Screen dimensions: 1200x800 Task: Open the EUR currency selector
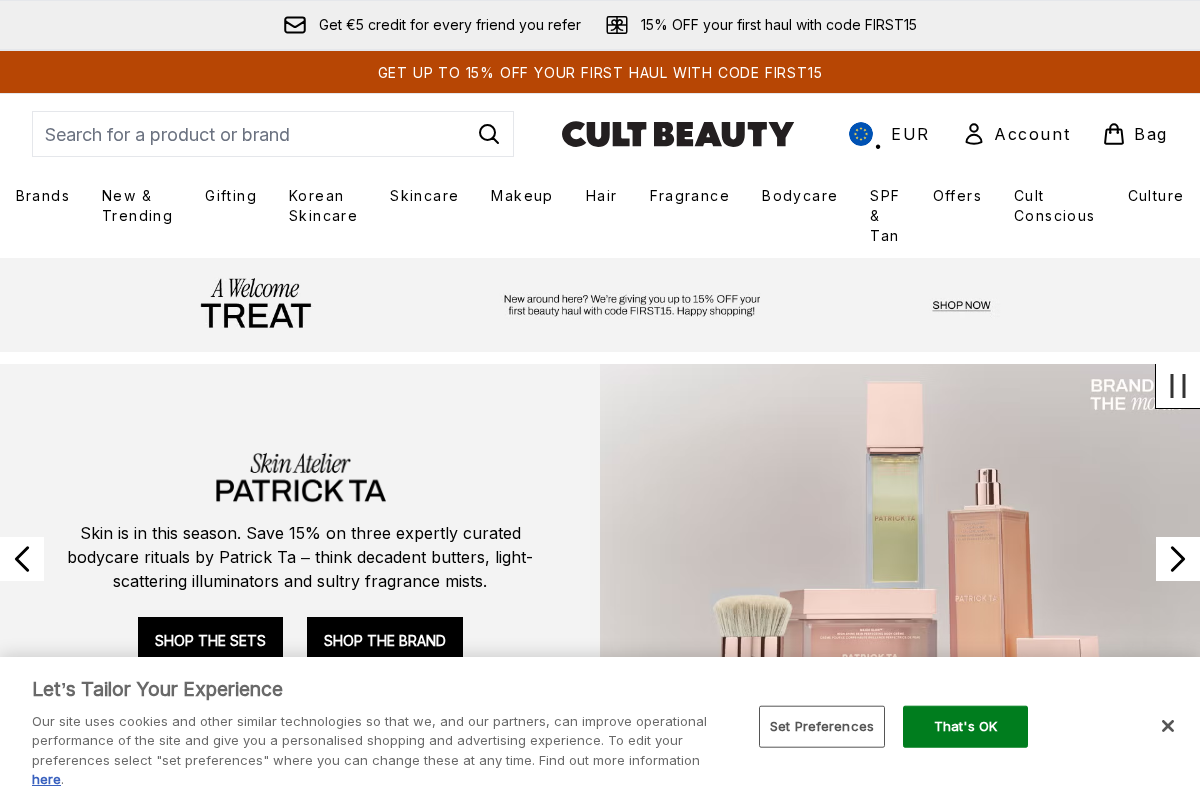910,133
